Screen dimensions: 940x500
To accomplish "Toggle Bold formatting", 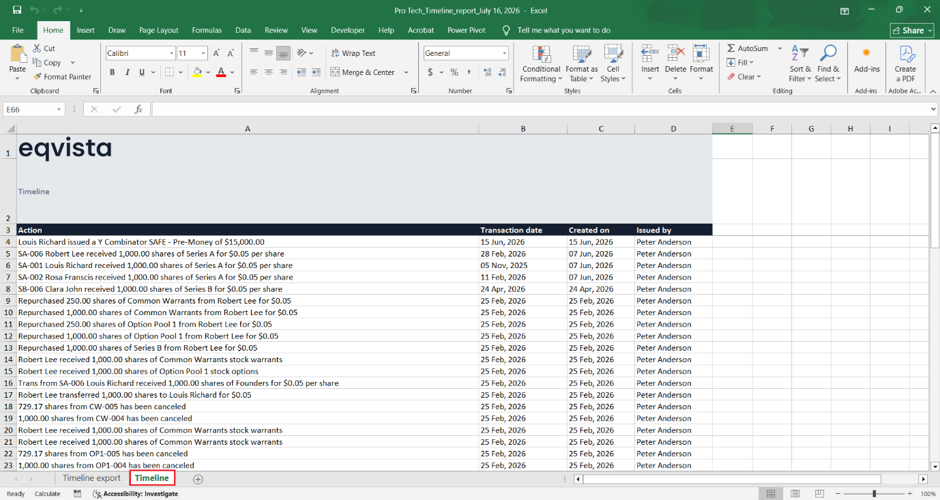I will (112, 72).
